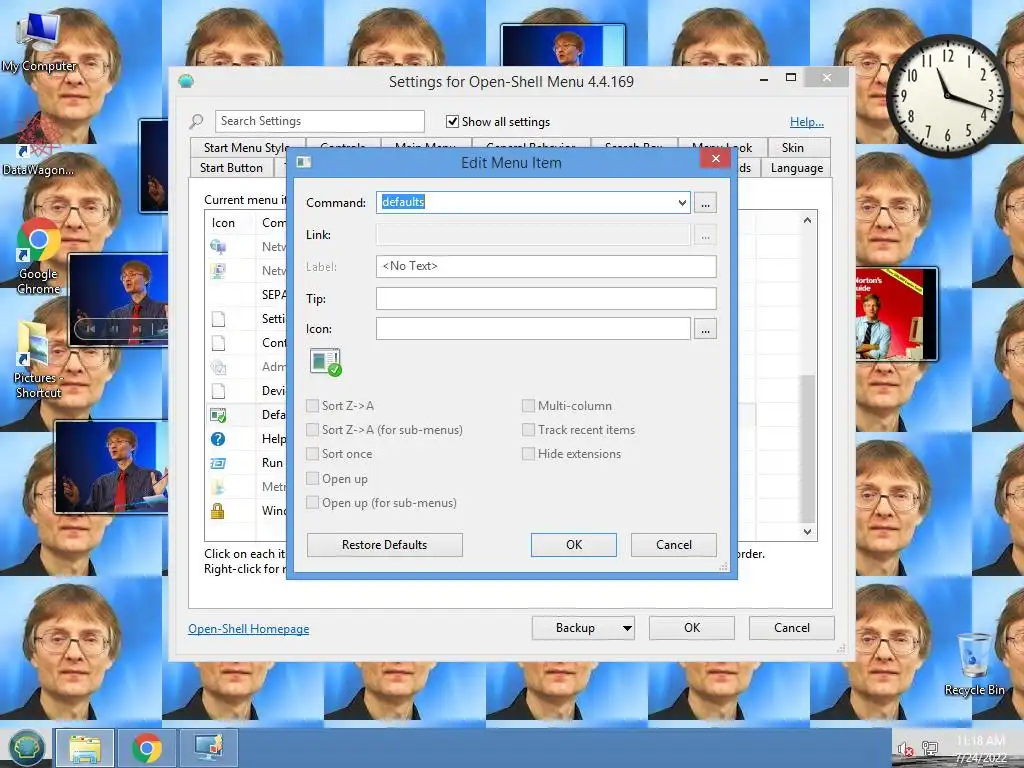This screenshot has width=1024, height=768.
Task: Click OK in the Settings window
Action: click(x=692, y=628)
